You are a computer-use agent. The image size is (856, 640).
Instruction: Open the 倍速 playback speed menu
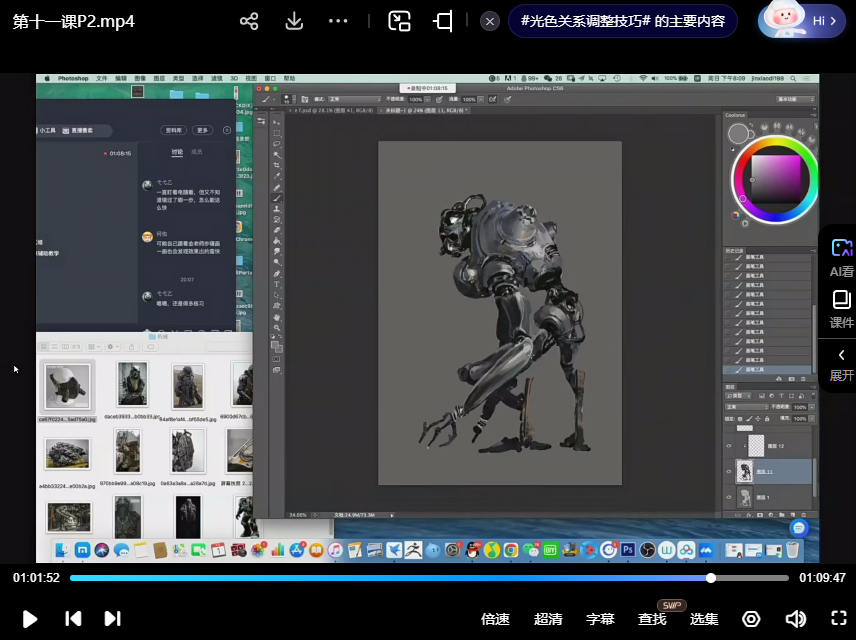(495, 619)
